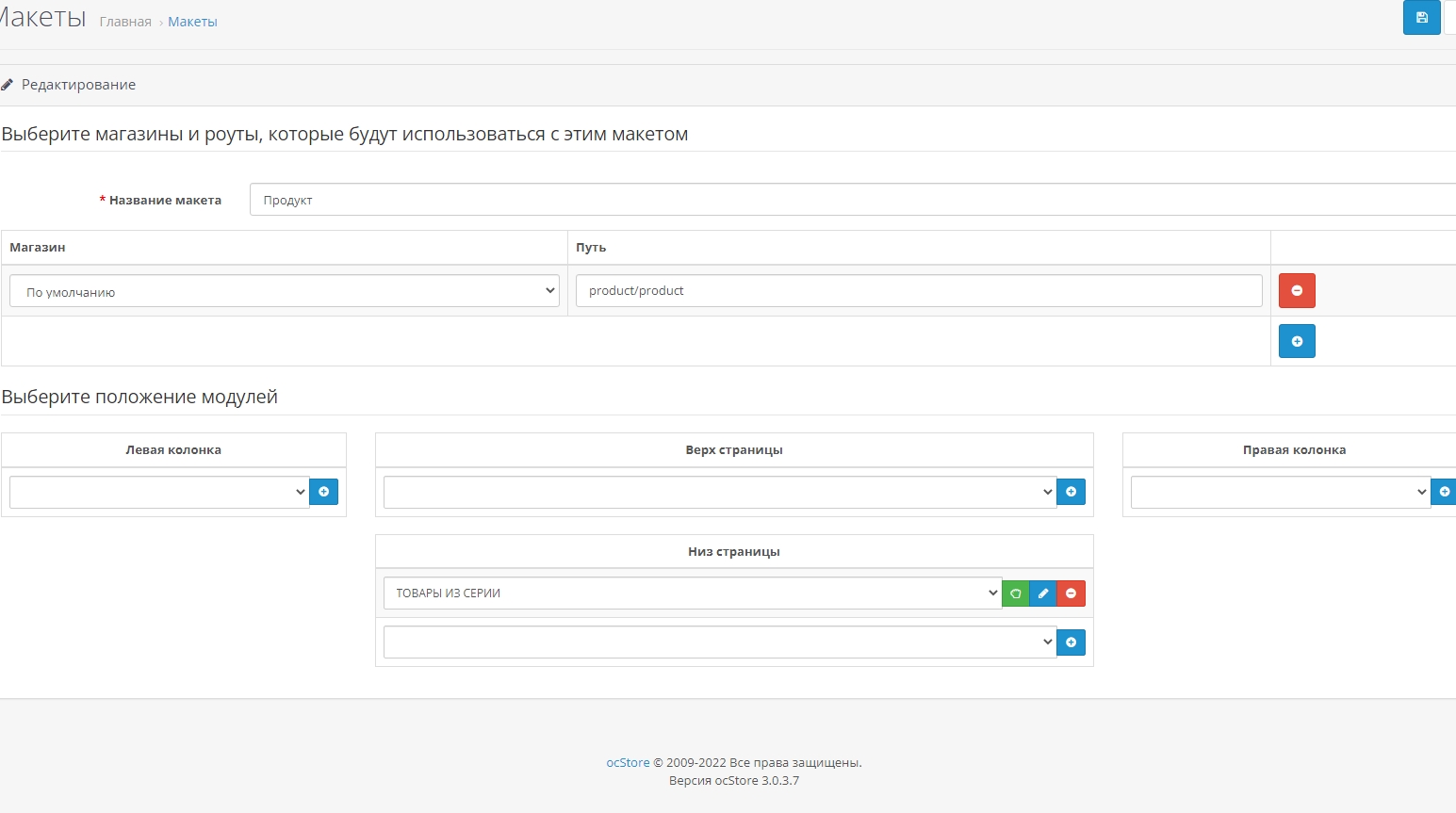1456x813 pixels.
Task: Add module to bottom of page
Action: (x=1071, y=642)
